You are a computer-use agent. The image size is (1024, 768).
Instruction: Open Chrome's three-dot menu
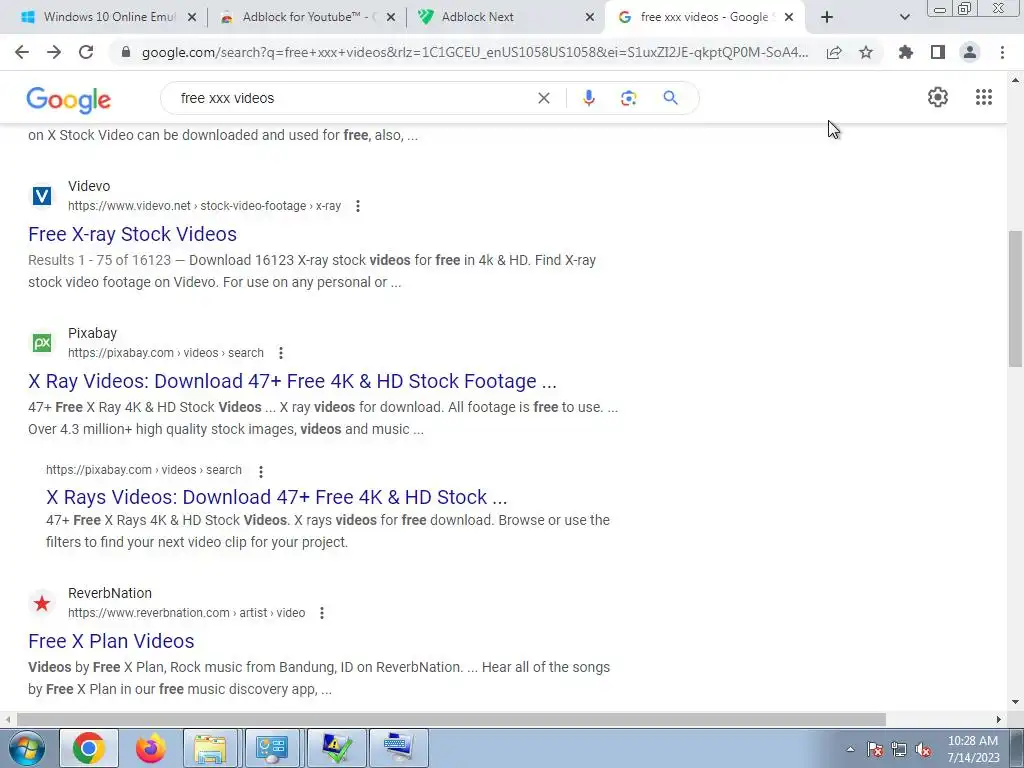(x=1002, y=52)
